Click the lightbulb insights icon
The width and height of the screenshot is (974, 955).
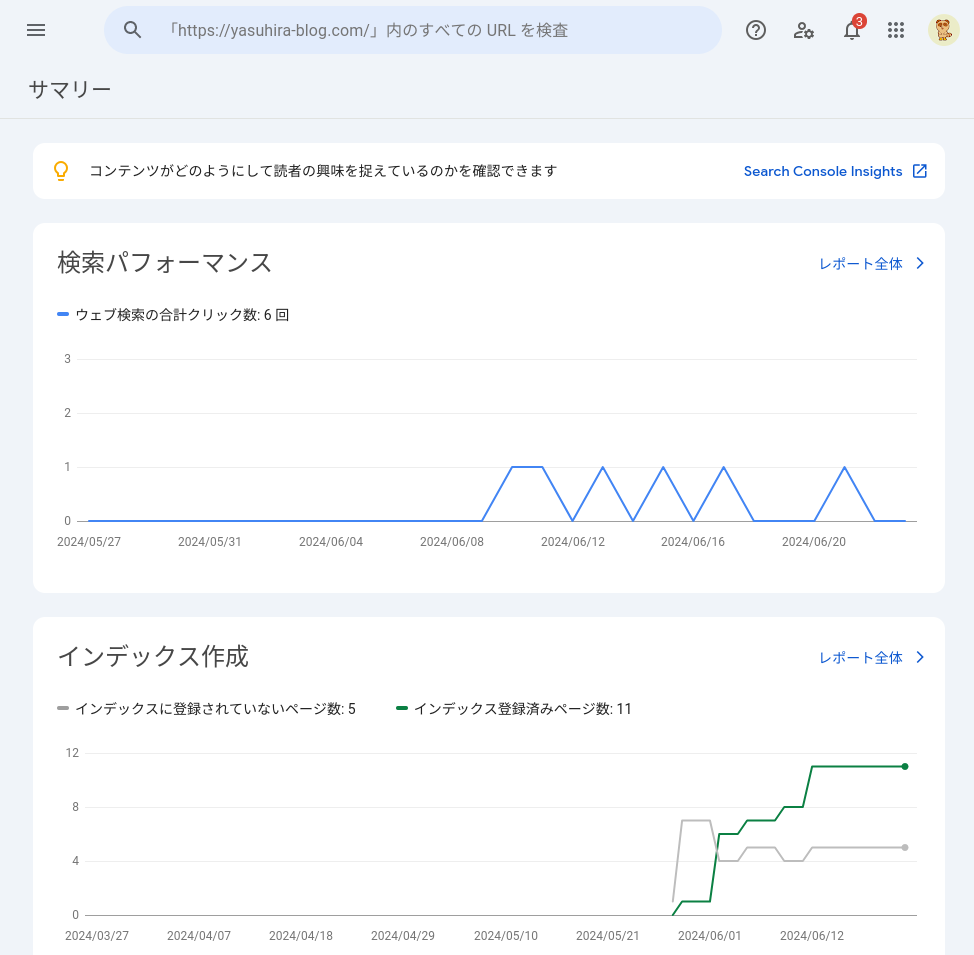pos(61,171)
